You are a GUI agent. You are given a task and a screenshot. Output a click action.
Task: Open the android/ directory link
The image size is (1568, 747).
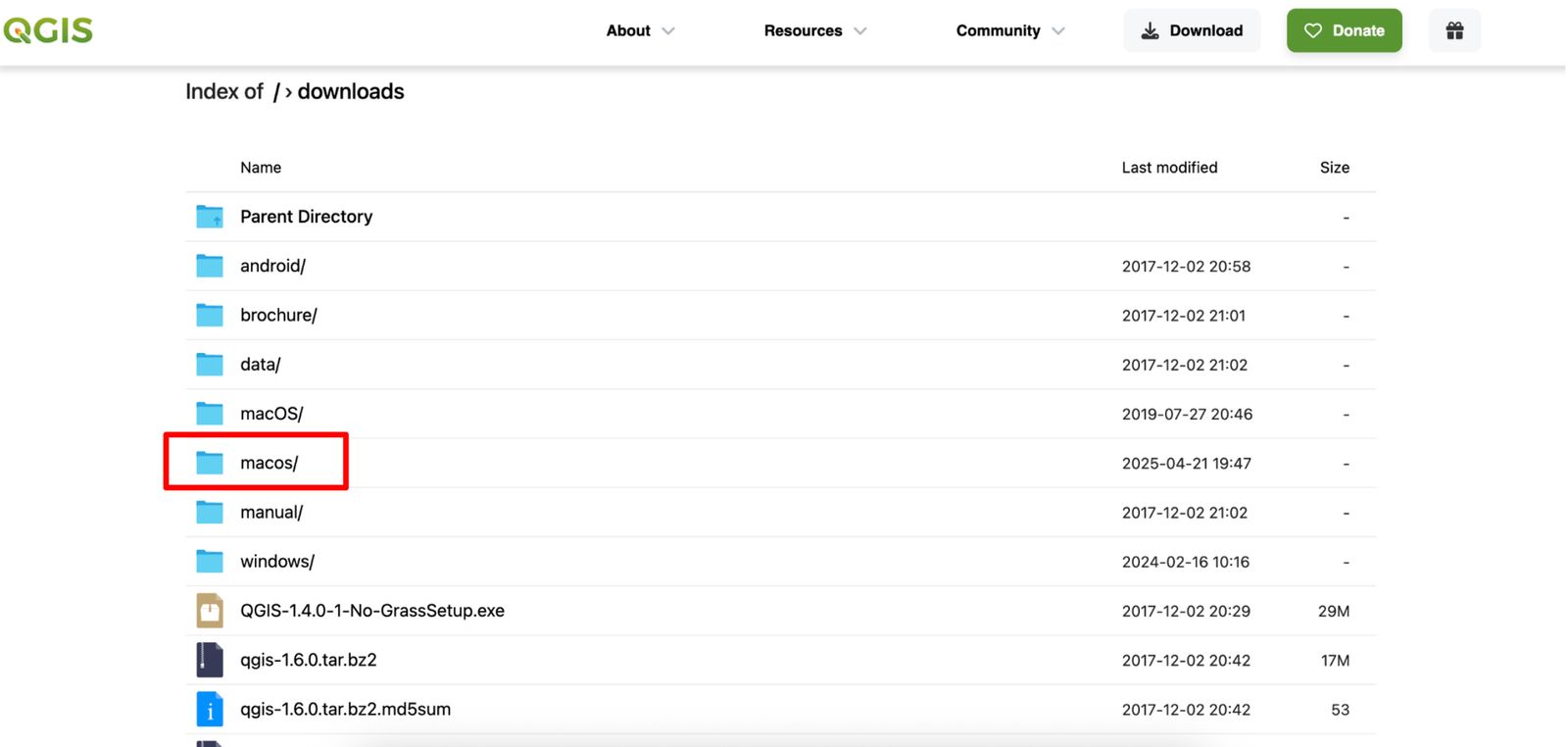(x=272, y=266)
